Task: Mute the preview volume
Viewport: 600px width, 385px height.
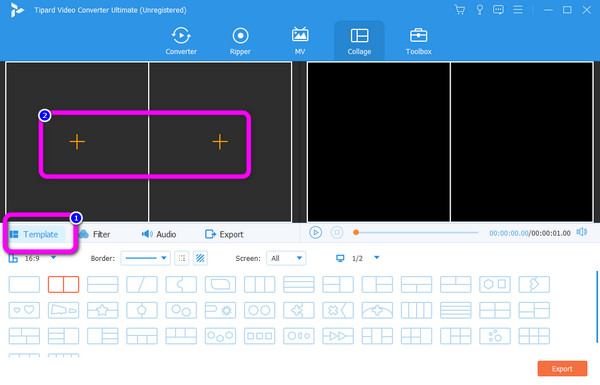Action: click(582, 232)
